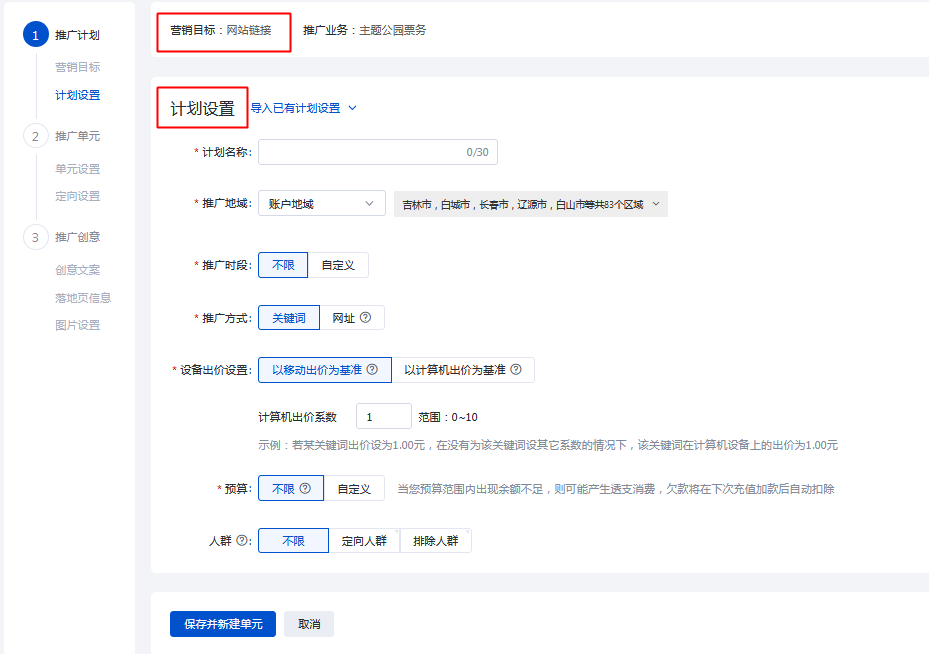Click 推广单元 step label

(78, 136)
